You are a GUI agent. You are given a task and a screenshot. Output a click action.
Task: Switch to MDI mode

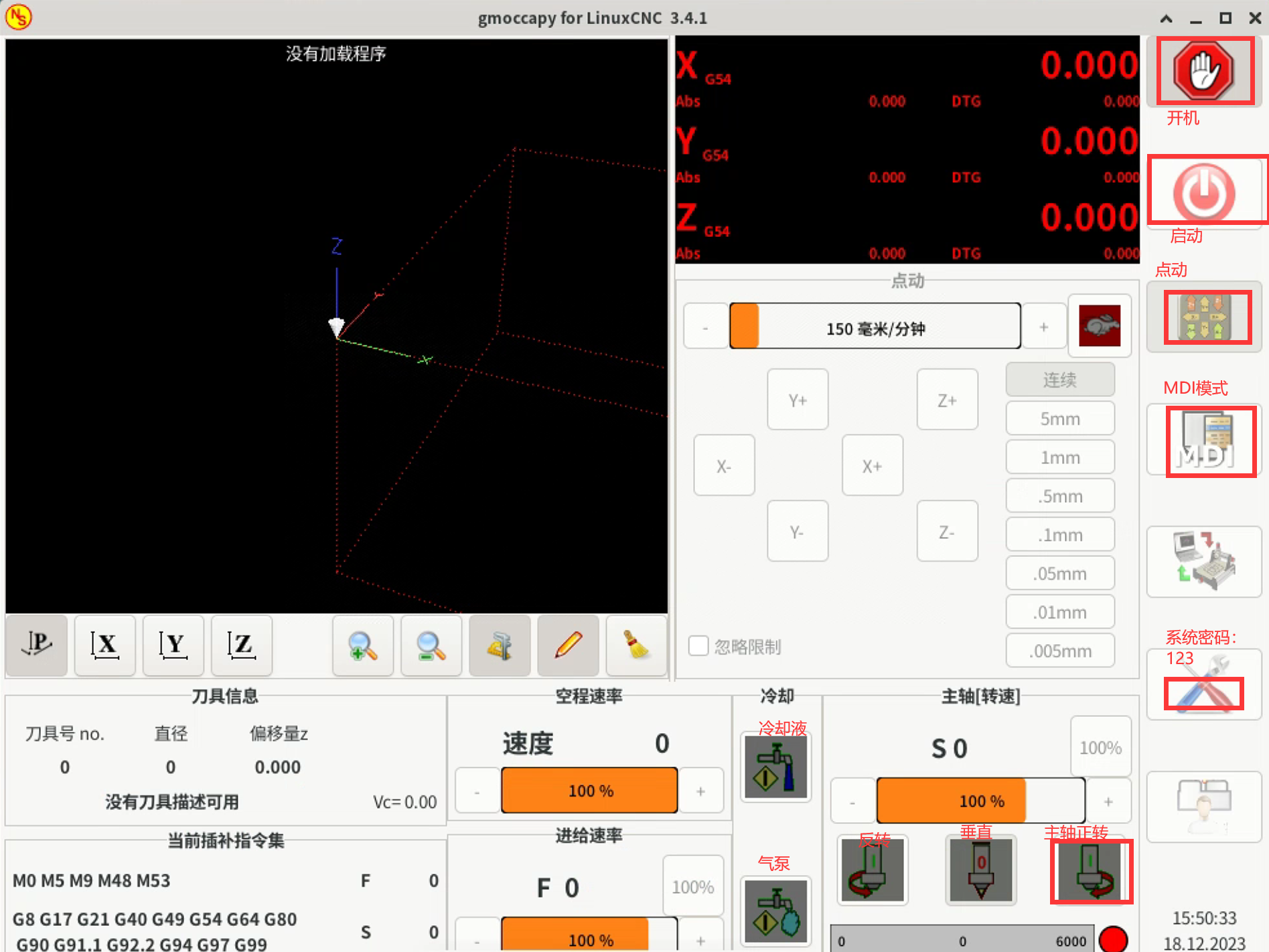(1211, 441)
